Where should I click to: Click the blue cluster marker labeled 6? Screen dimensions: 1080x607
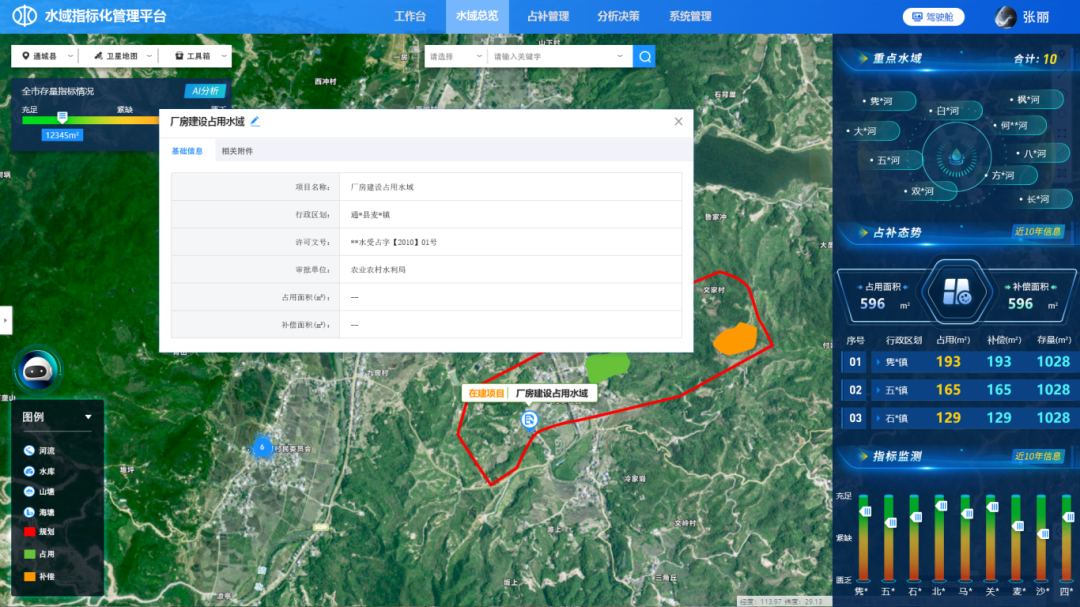pyautogui.click(x=262, y=447)
